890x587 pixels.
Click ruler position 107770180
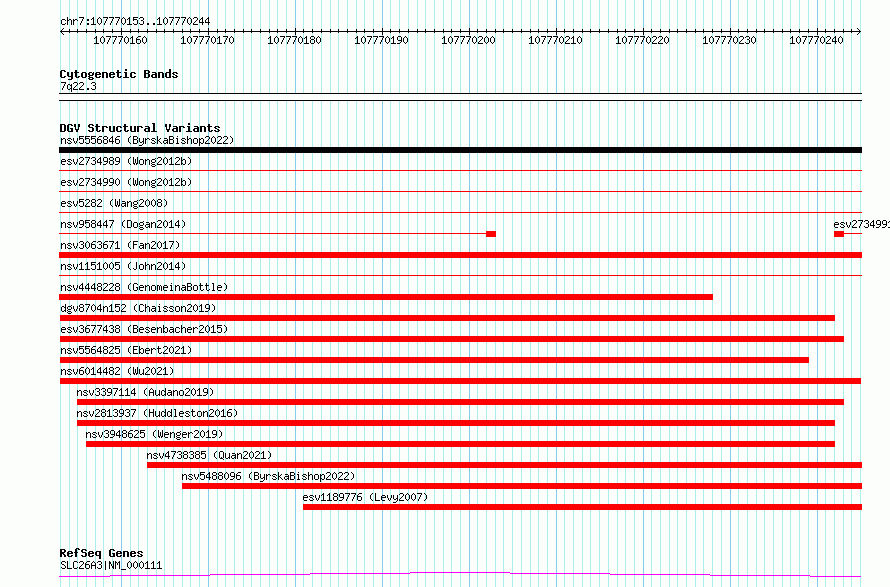point(294,40)
